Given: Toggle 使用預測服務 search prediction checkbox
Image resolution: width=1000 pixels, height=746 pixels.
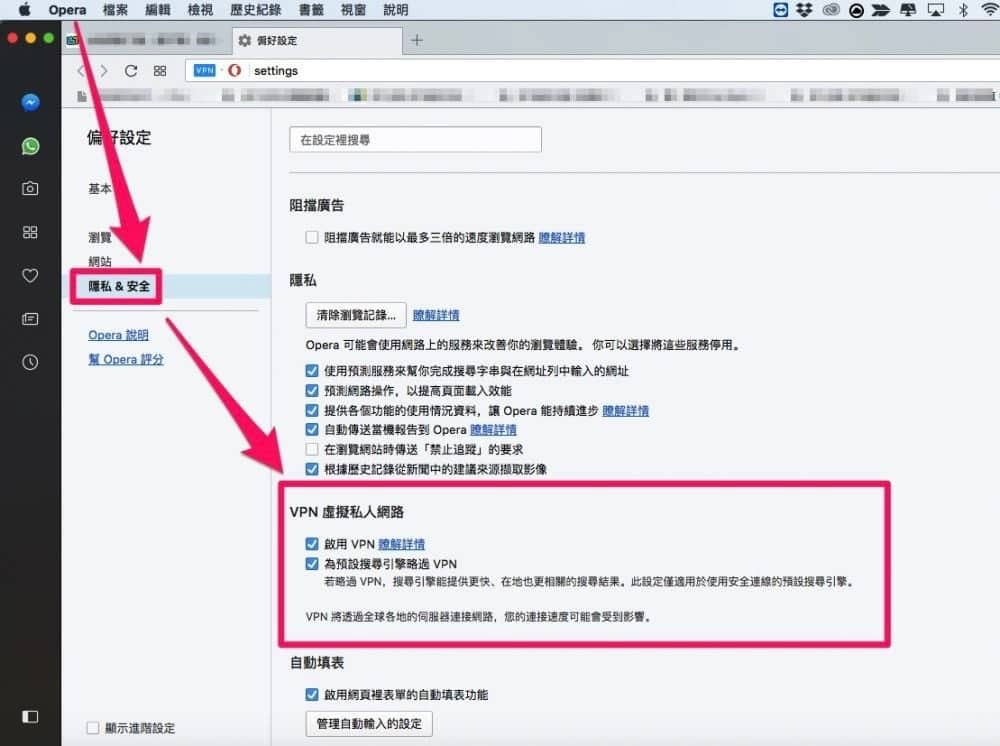Looking at the screenshot, I should point(312,370).
